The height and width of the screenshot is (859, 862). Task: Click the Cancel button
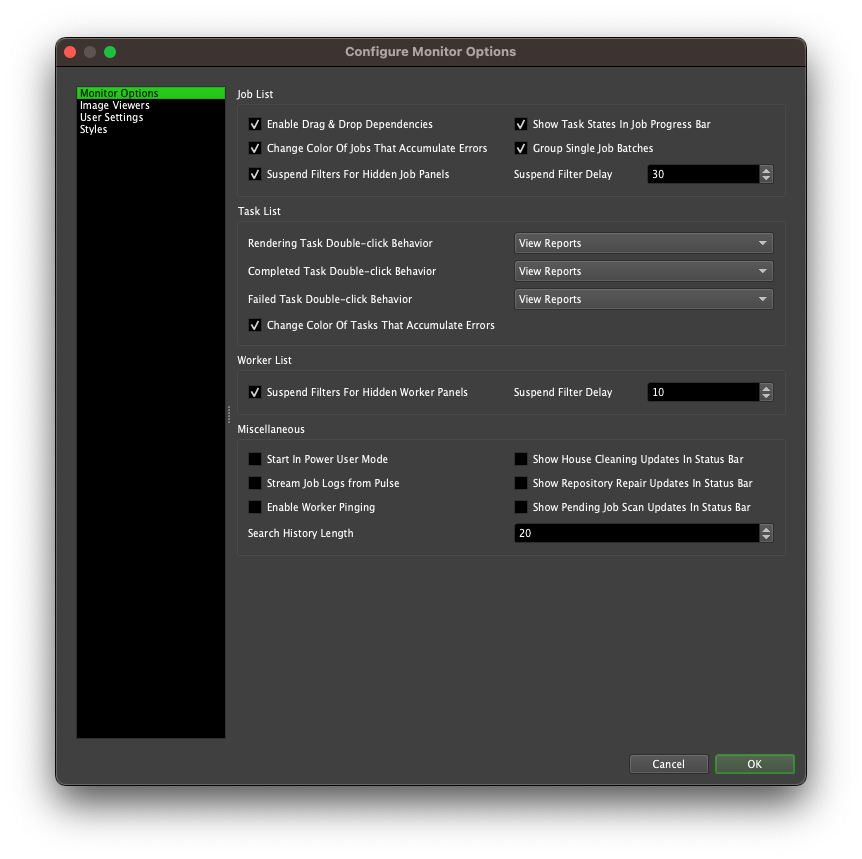[x=668, y=764]
